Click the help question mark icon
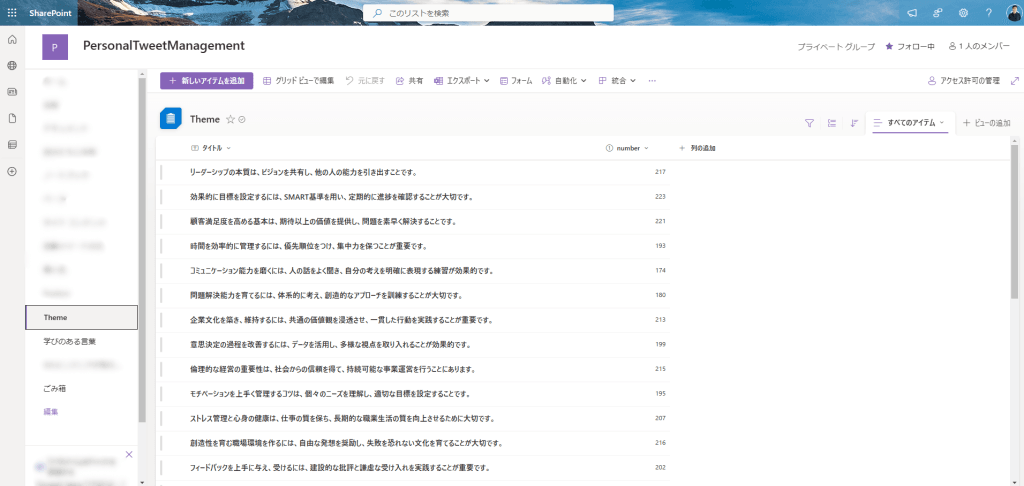The height and width of the screenshot is (486, 1024). click(x=988, y=12)
